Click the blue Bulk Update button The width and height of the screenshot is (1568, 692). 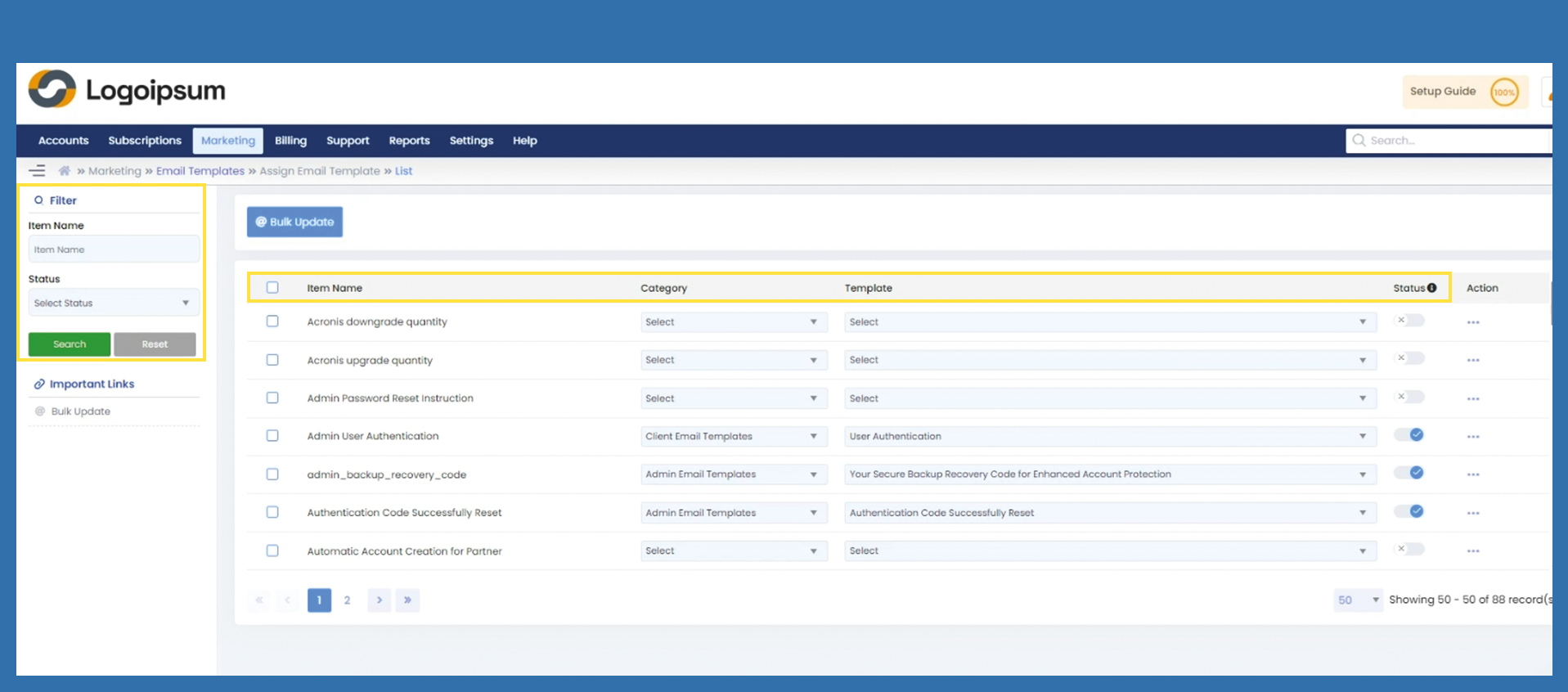294,222
